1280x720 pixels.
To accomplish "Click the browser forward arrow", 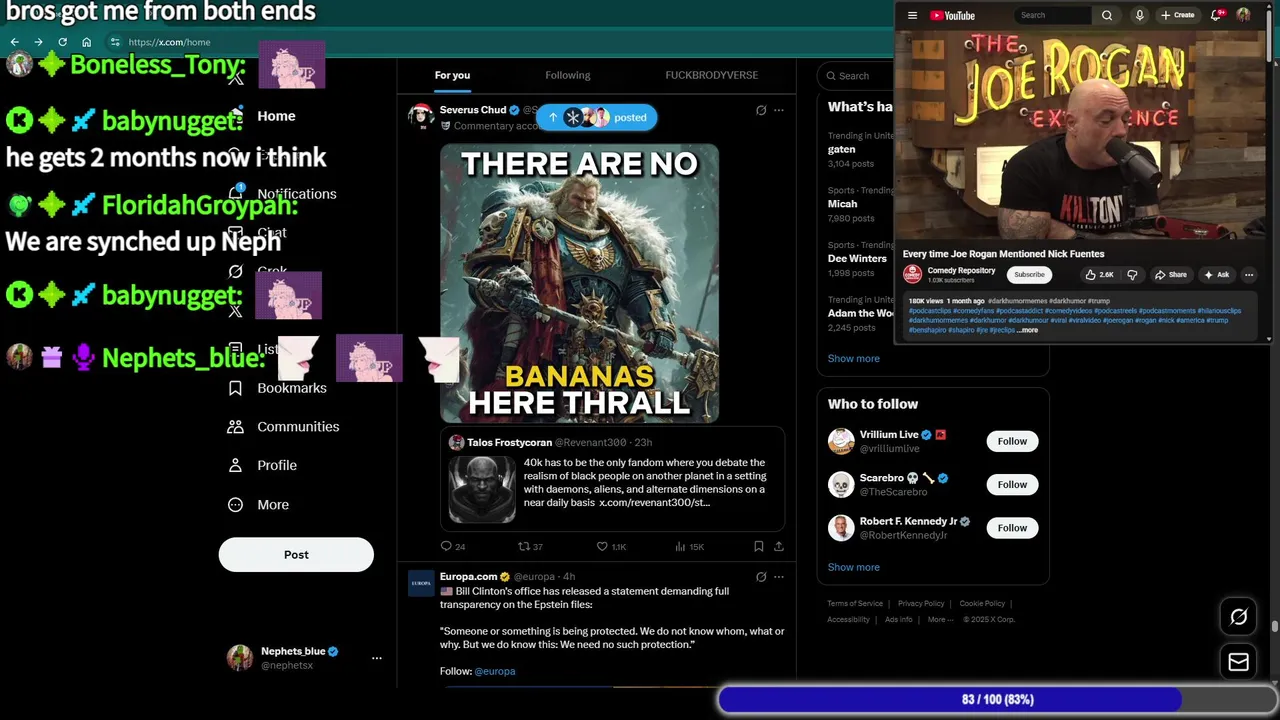I will pos(38,42).
